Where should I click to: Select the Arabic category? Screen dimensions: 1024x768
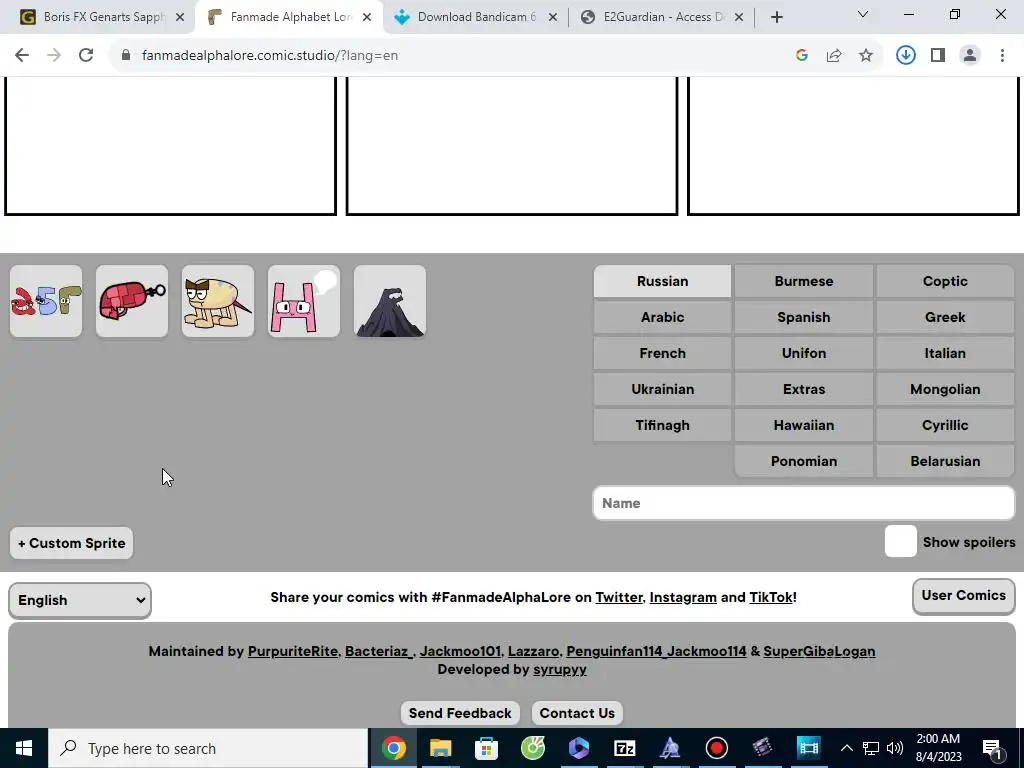click(x=662, y=317)
